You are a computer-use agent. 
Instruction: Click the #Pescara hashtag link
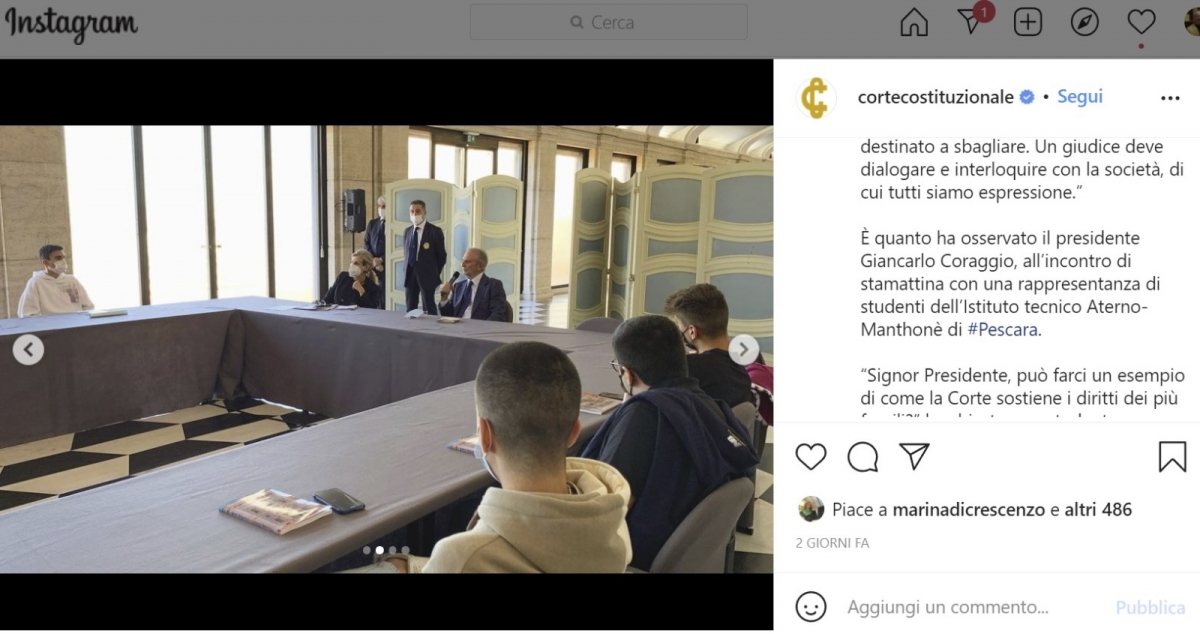(x=1002, y=329)
